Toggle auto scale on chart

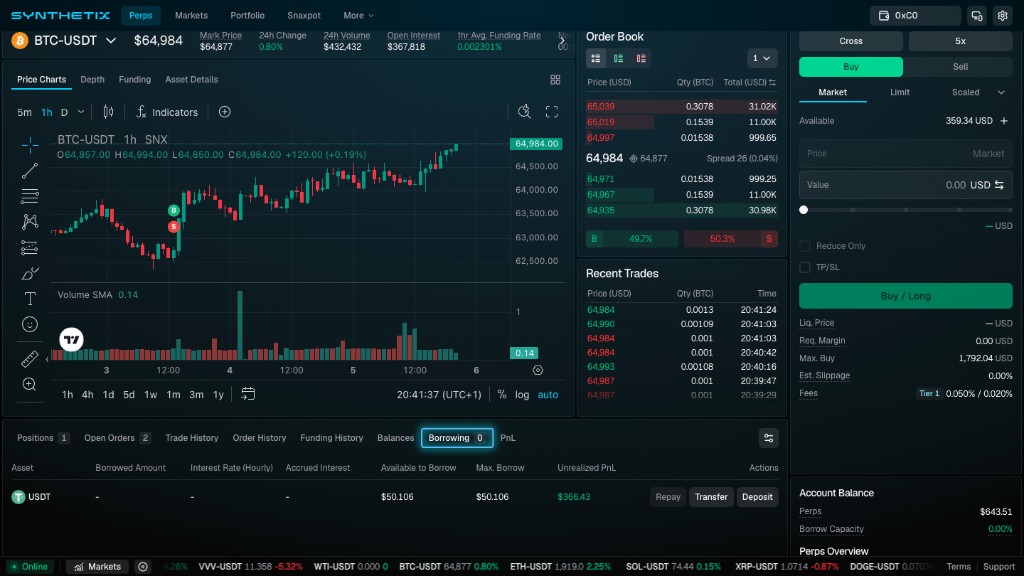click(x=548, y=394)
